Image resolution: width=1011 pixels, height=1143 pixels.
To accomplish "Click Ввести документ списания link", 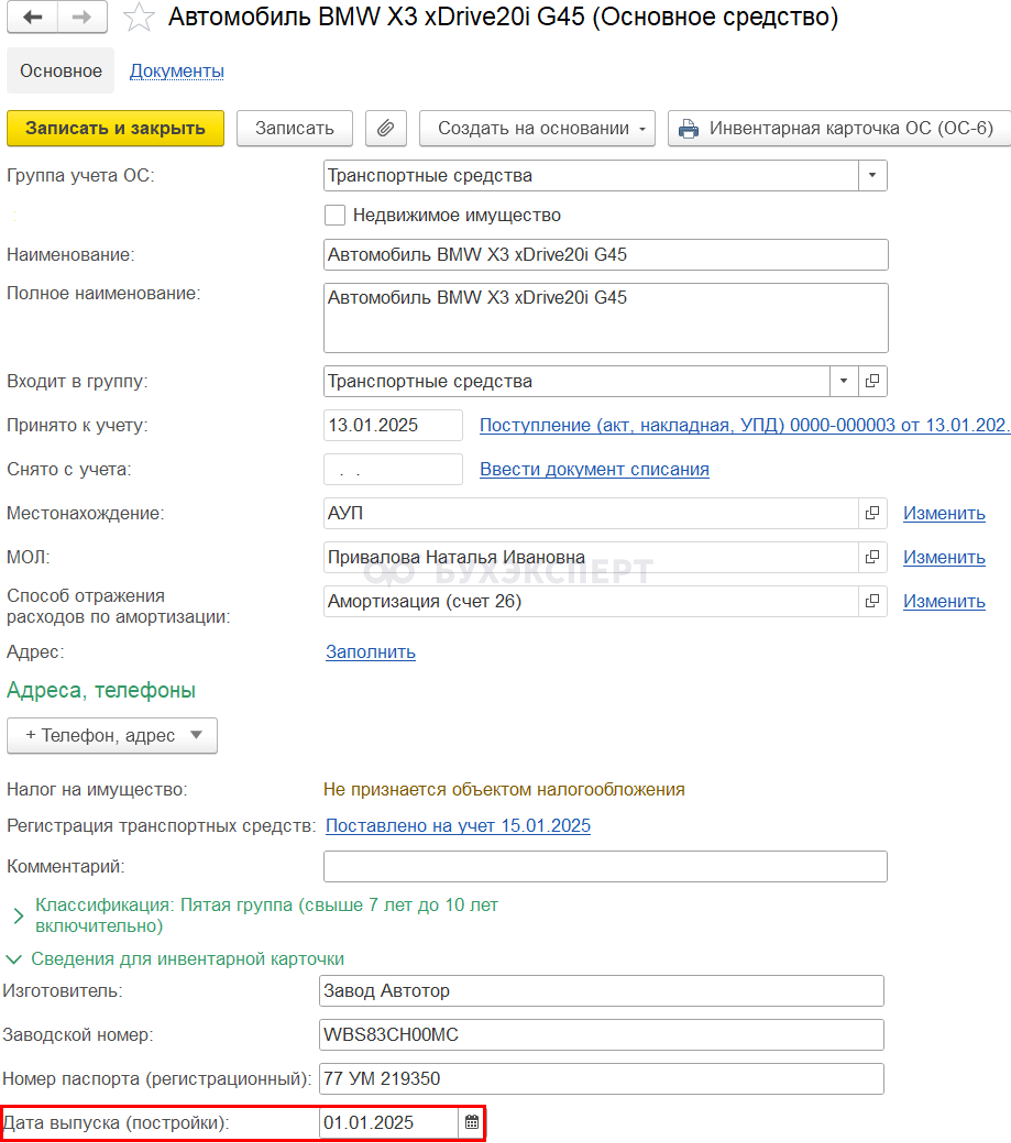I will [594, 469].
